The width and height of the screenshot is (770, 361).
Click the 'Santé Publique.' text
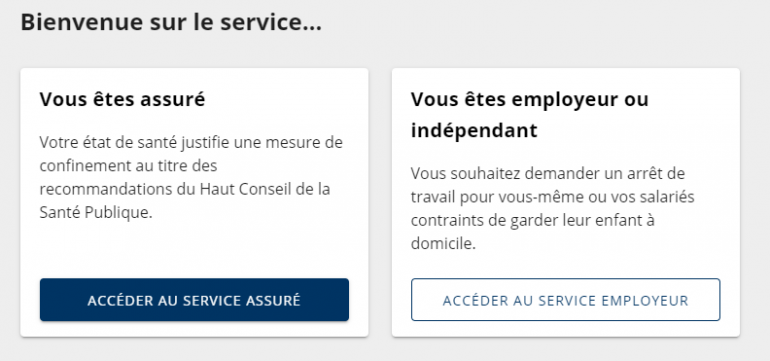pos(96,213)
